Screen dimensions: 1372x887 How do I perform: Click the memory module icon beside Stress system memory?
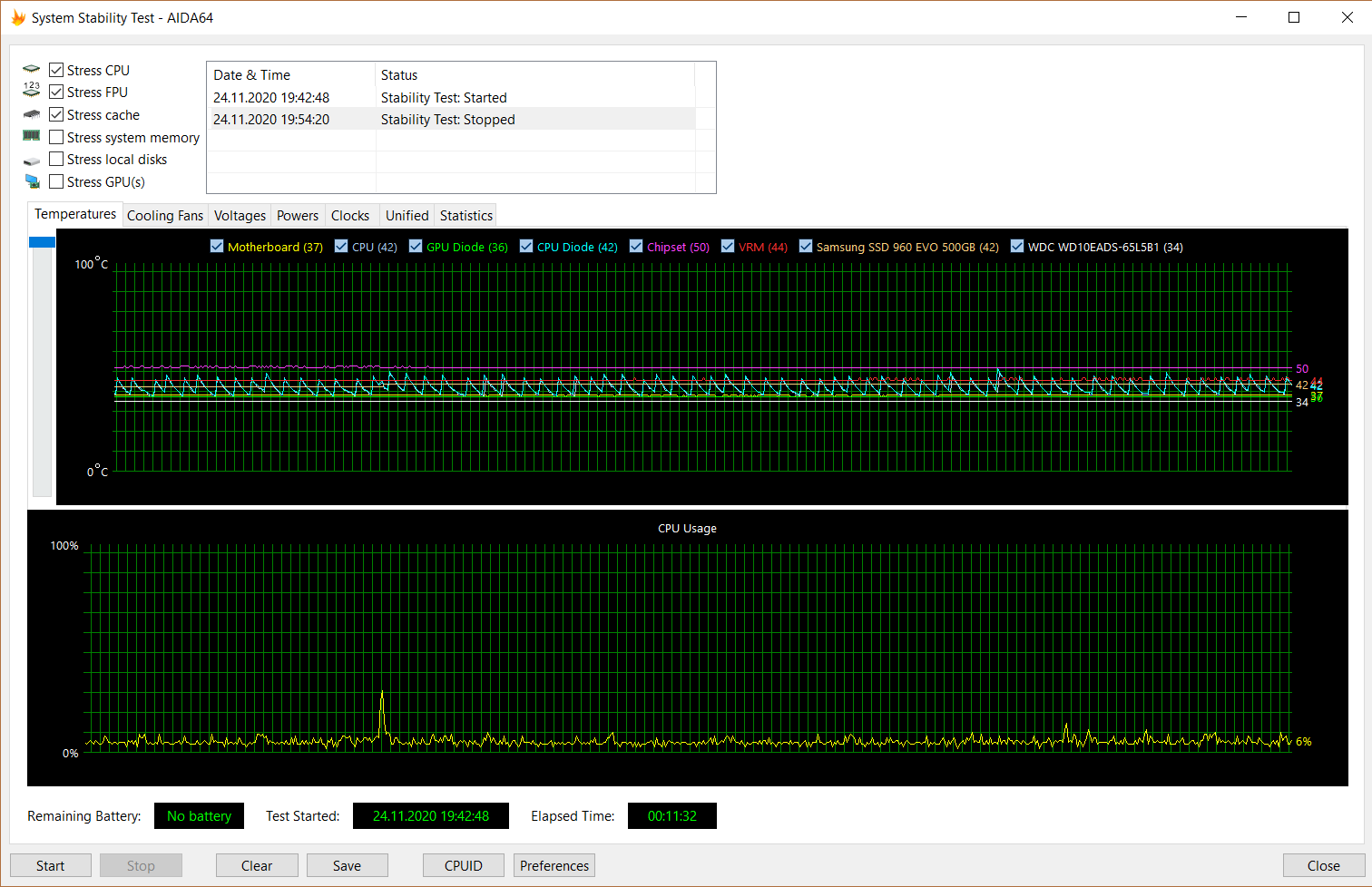pos(32,136)
